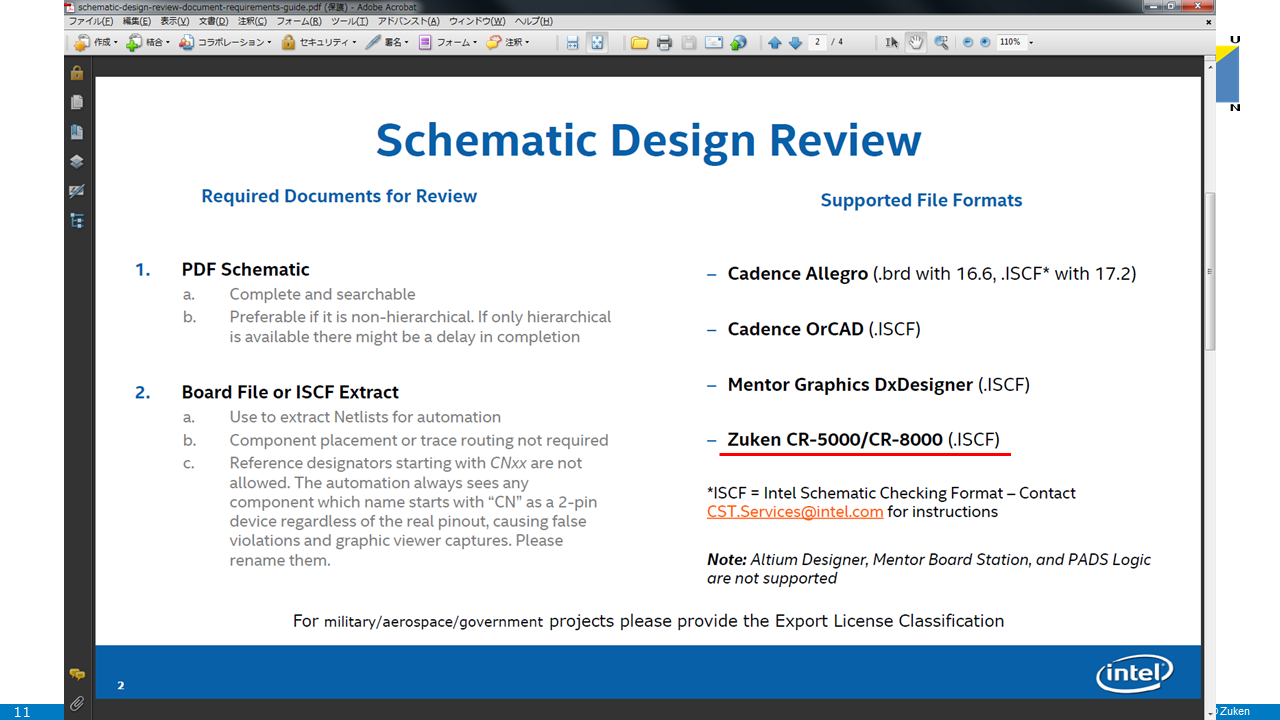Click the 'PDF Schematic' item text

pyautogui.click(x=245, y=270)
